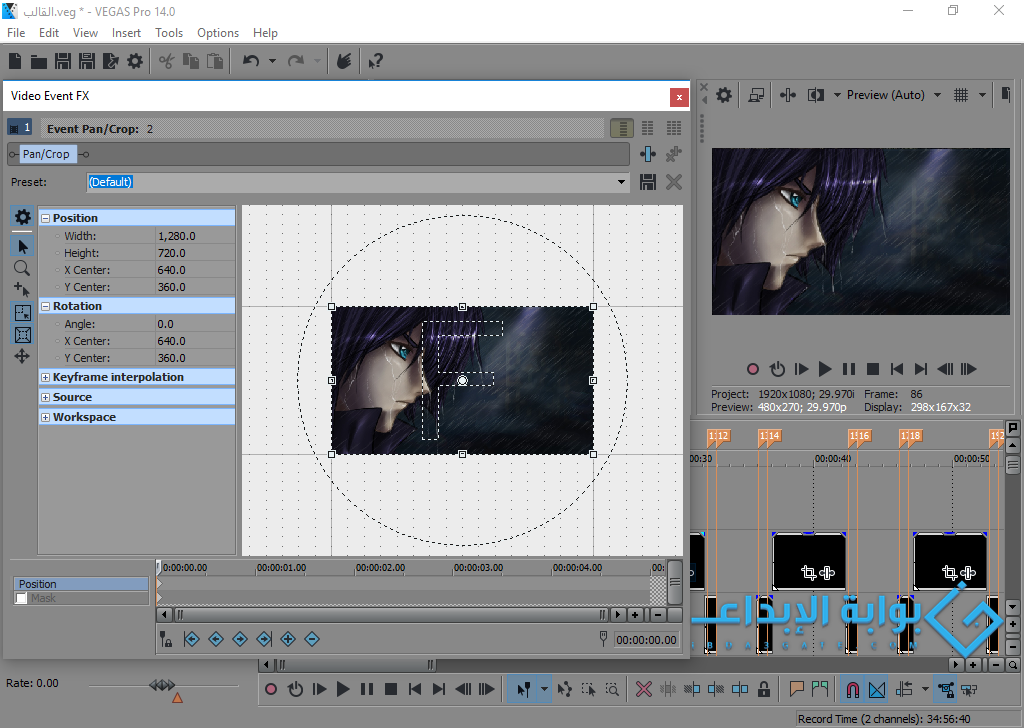Image resolution: width=1024 pixels, height=728 pixels.
Task: Click the Render As toolbar icon
Action: pyautogui.click(x=110, y=61)
